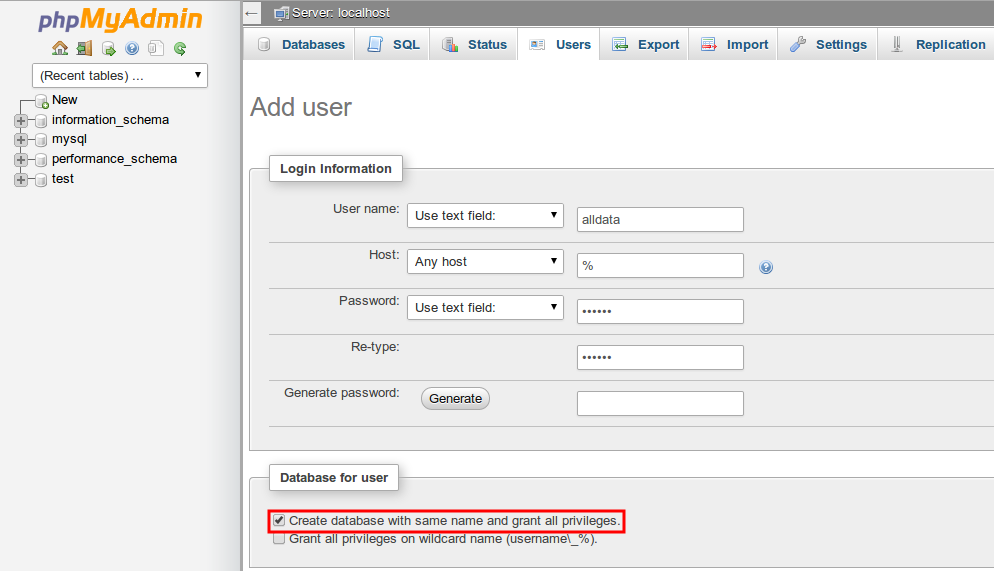Viewport: 994px width, 571px height.
Task: Click the empty generated password field
Action: (660, 403)
